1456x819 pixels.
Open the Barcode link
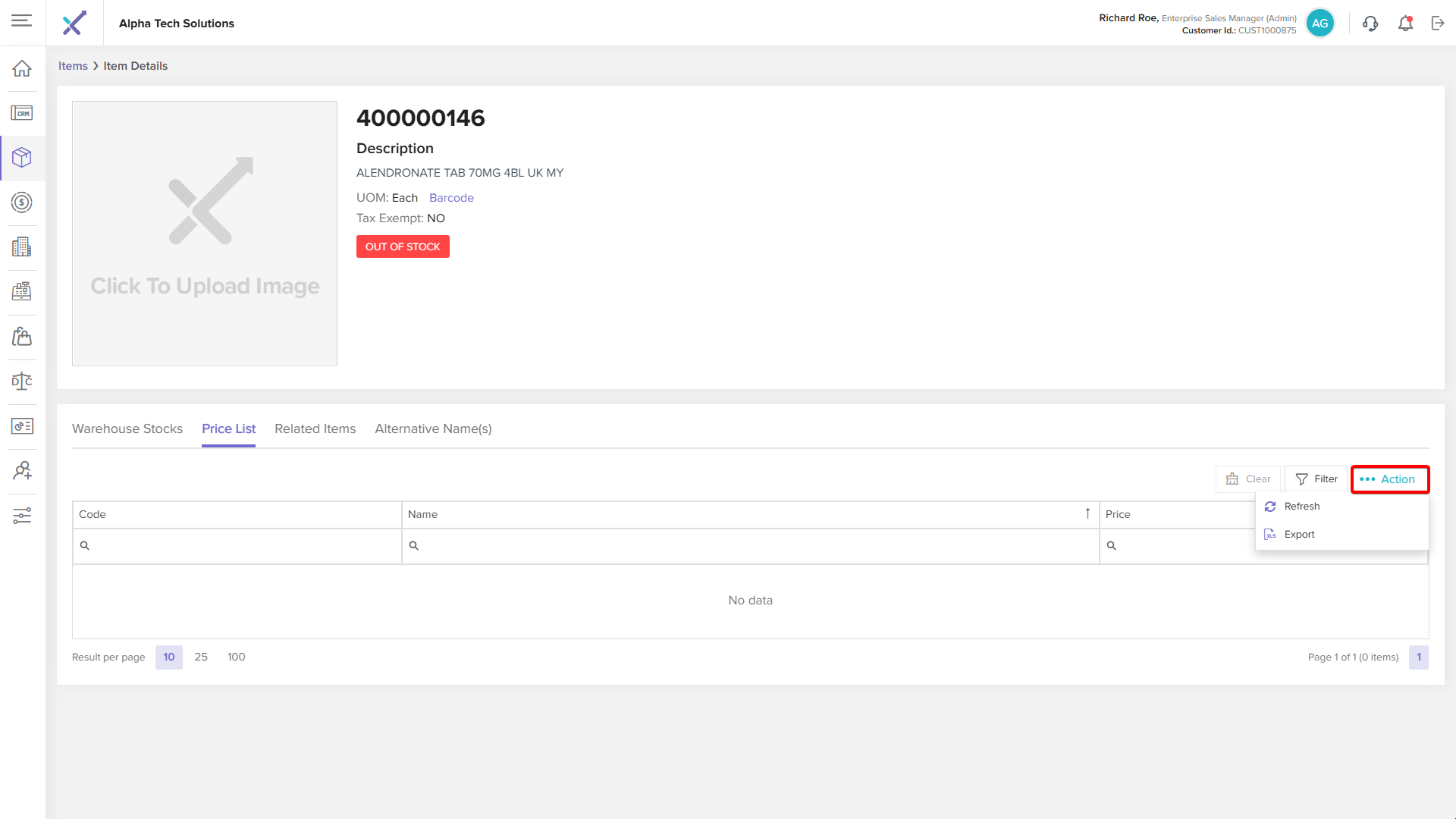(x=451, y=198)
